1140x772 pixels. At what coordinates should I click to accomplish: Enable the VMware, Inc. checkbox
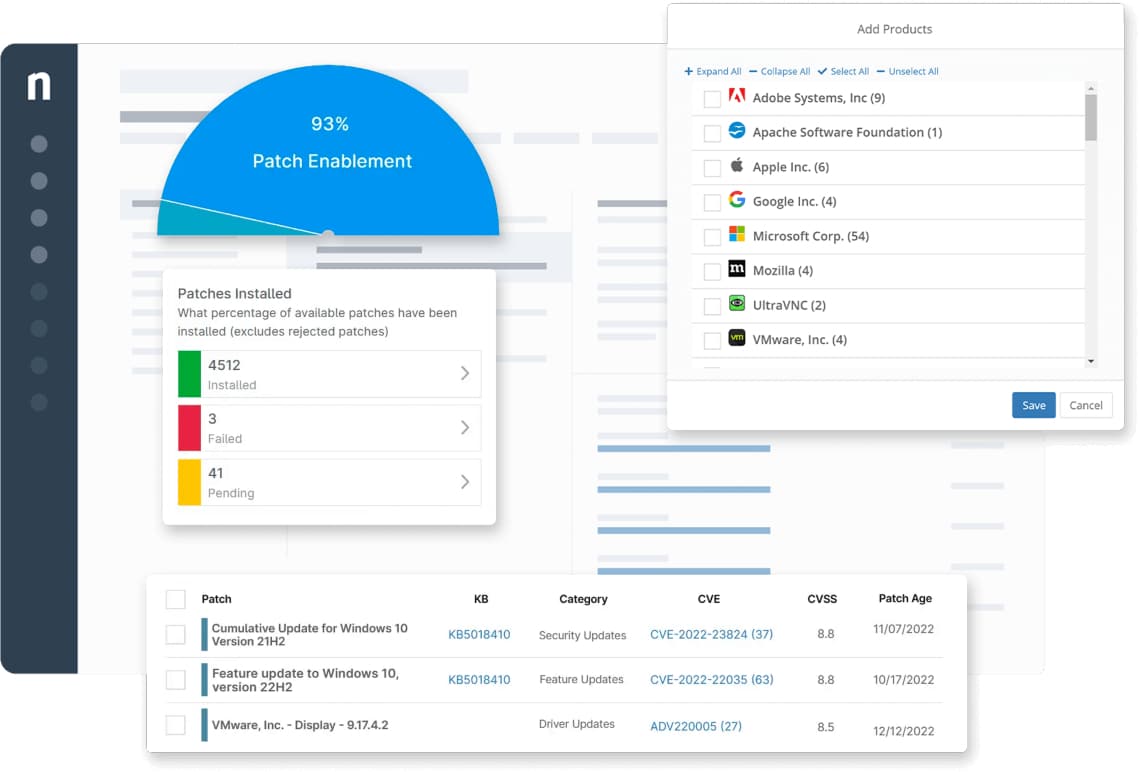[712, 340]
